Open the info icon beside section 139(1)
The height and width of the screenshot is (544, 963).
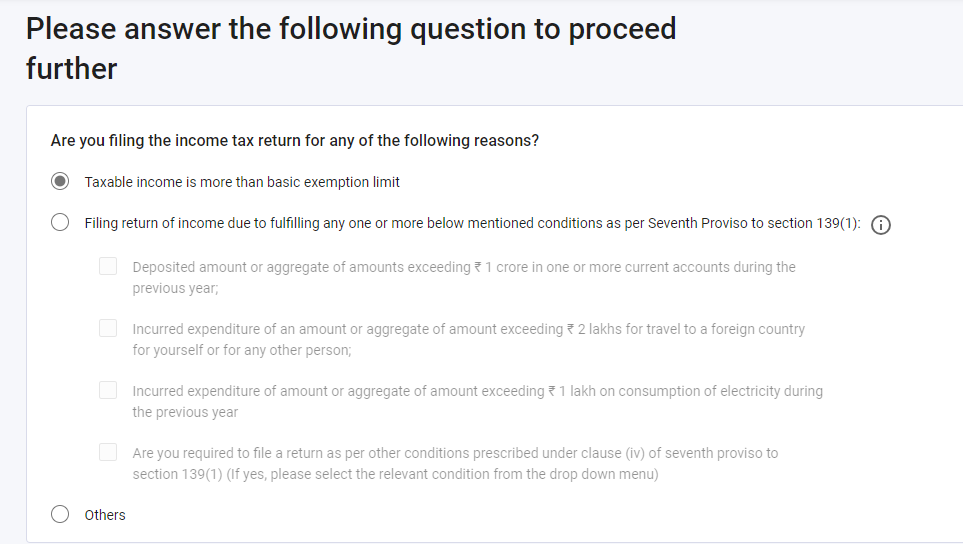tap(881, 225)
